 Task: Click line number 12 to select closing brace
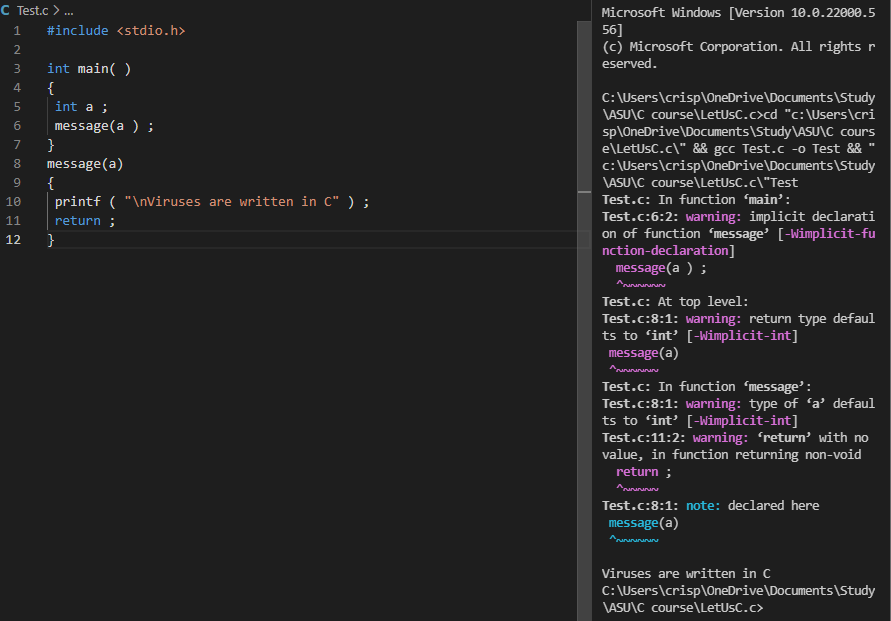[12, 239]
